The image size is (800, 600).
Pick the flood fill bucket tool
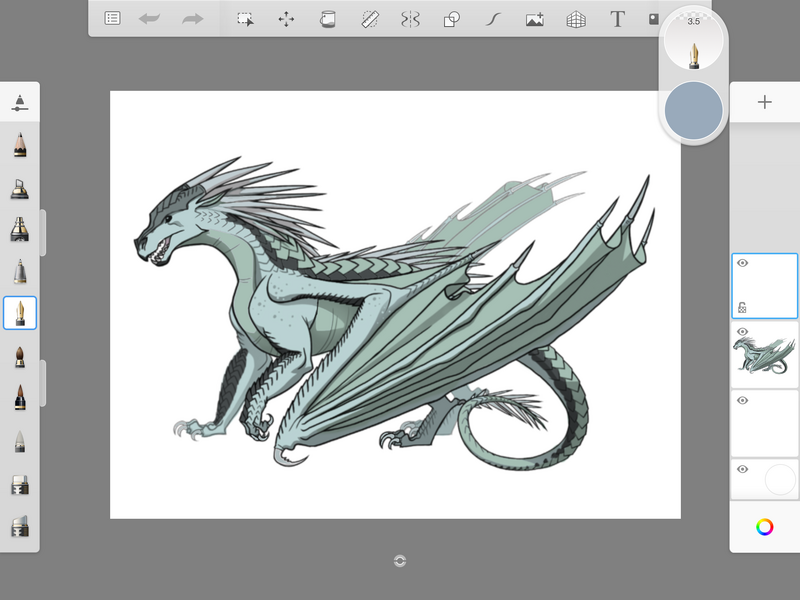click(x=327, y=19)
